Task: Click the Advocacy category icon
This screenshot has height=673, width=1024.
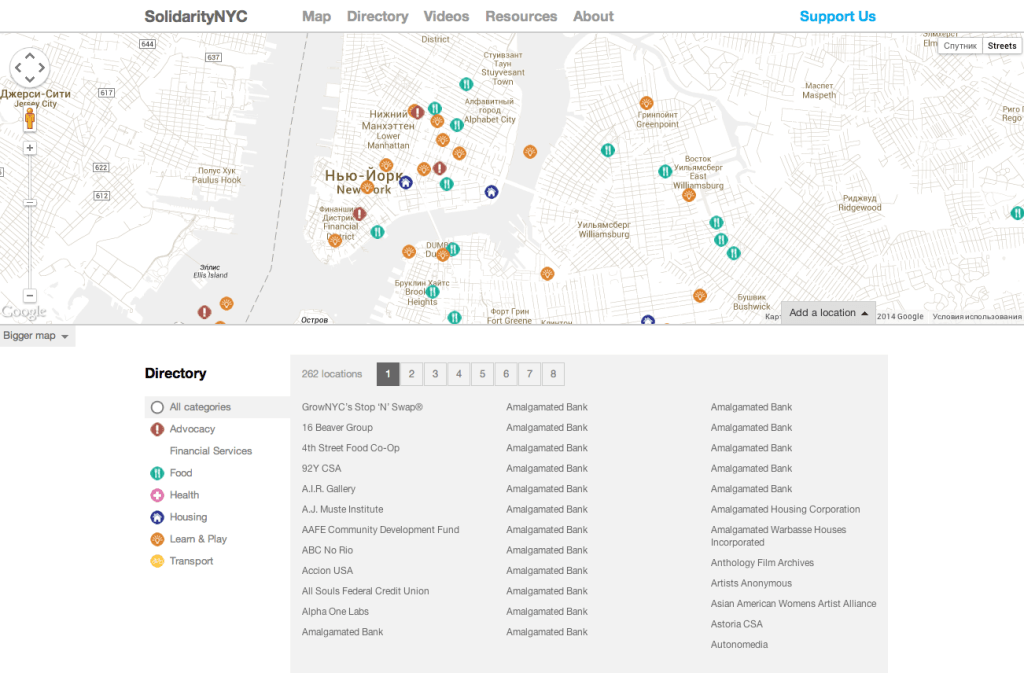Action: (157, 429)
